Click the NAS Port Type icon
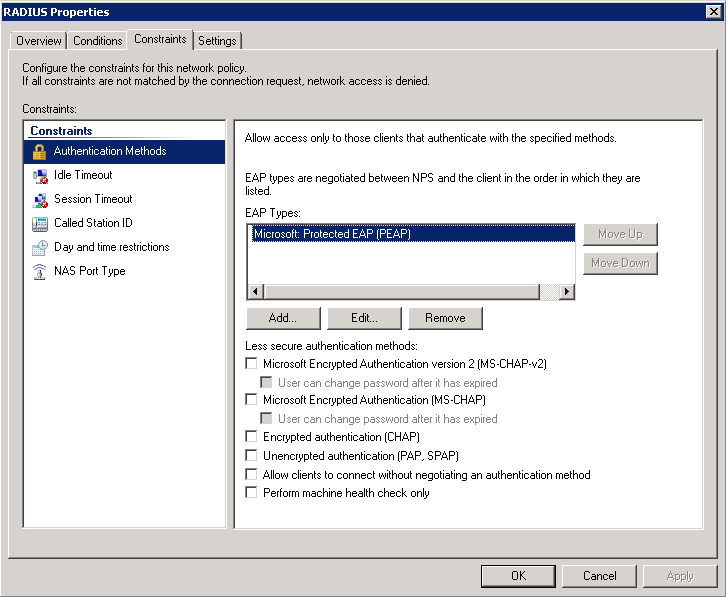The width and height of the screenshot is (726, 597). (40, 272)
